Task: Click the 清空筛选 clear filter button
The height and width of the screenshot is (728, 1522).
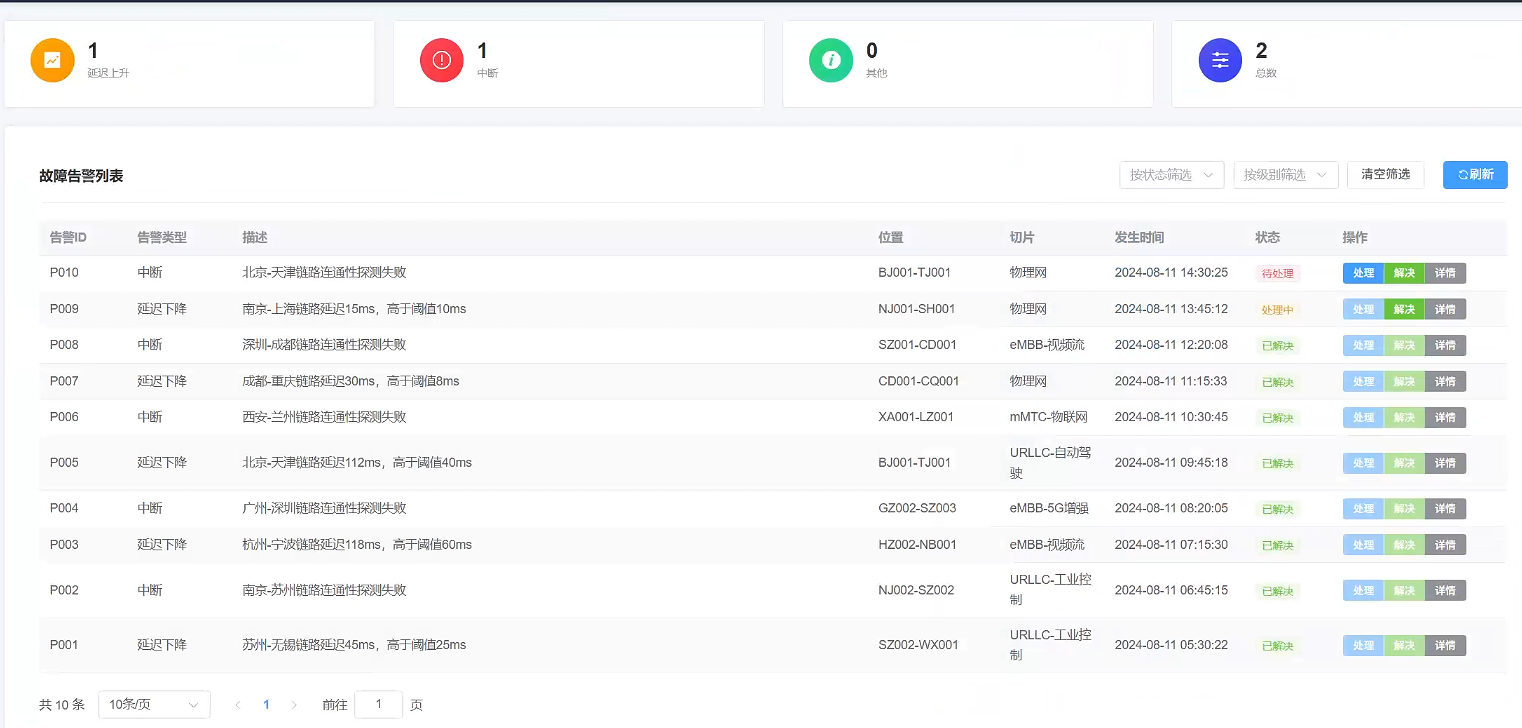Action: 1385,175
